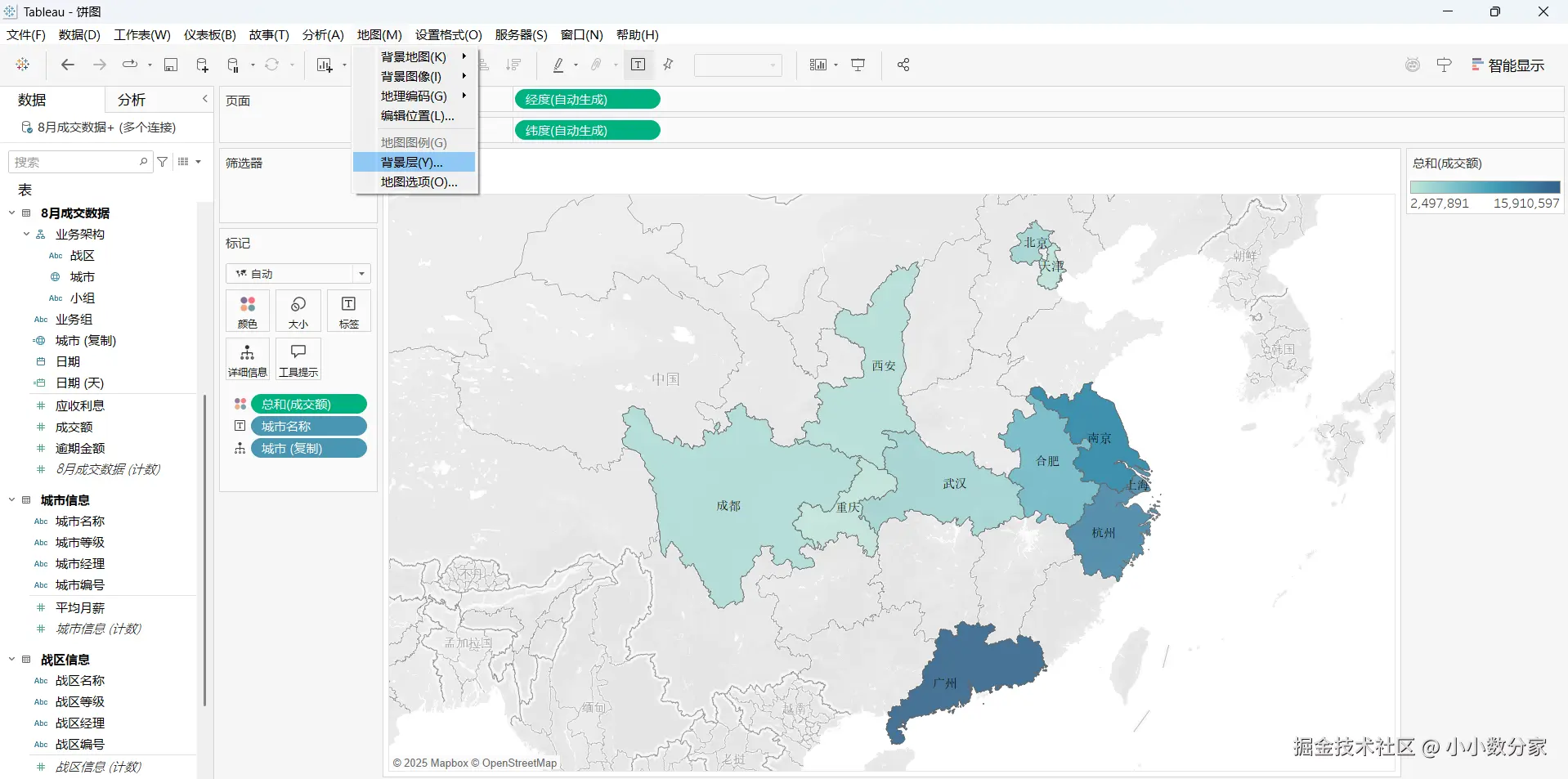The height and width of the screenshot is (779, 1568).
Task: Open the 分析(A) menu
Action: (x=323, y=34)
